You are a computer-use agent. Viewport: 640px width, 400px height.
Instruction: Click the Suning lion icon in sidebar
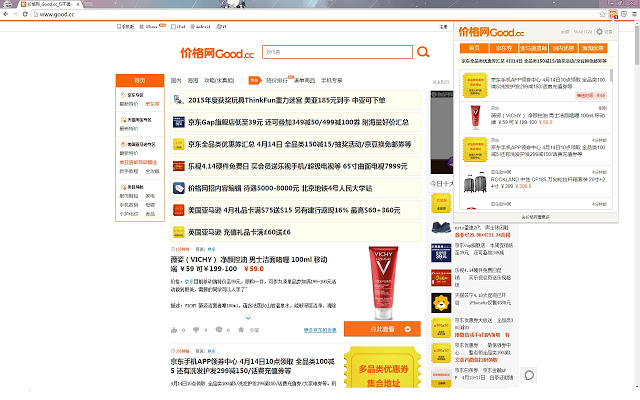point(441,303)
